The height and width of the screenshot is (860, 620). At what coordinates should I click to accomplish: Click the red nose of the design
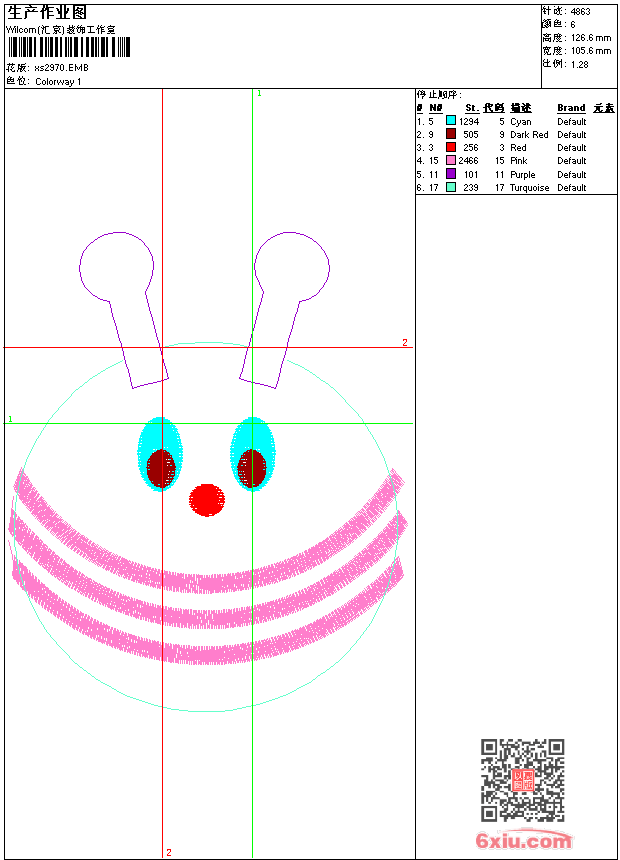(207, 499)
